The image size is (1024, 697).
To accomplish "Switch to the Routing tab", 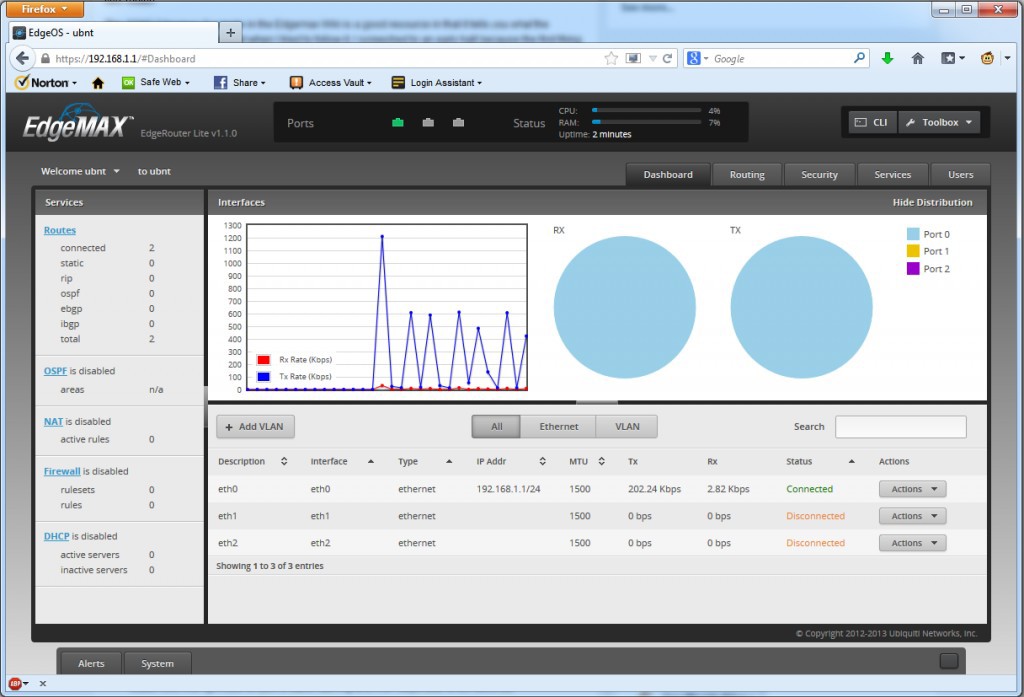I will coord(746,175).
